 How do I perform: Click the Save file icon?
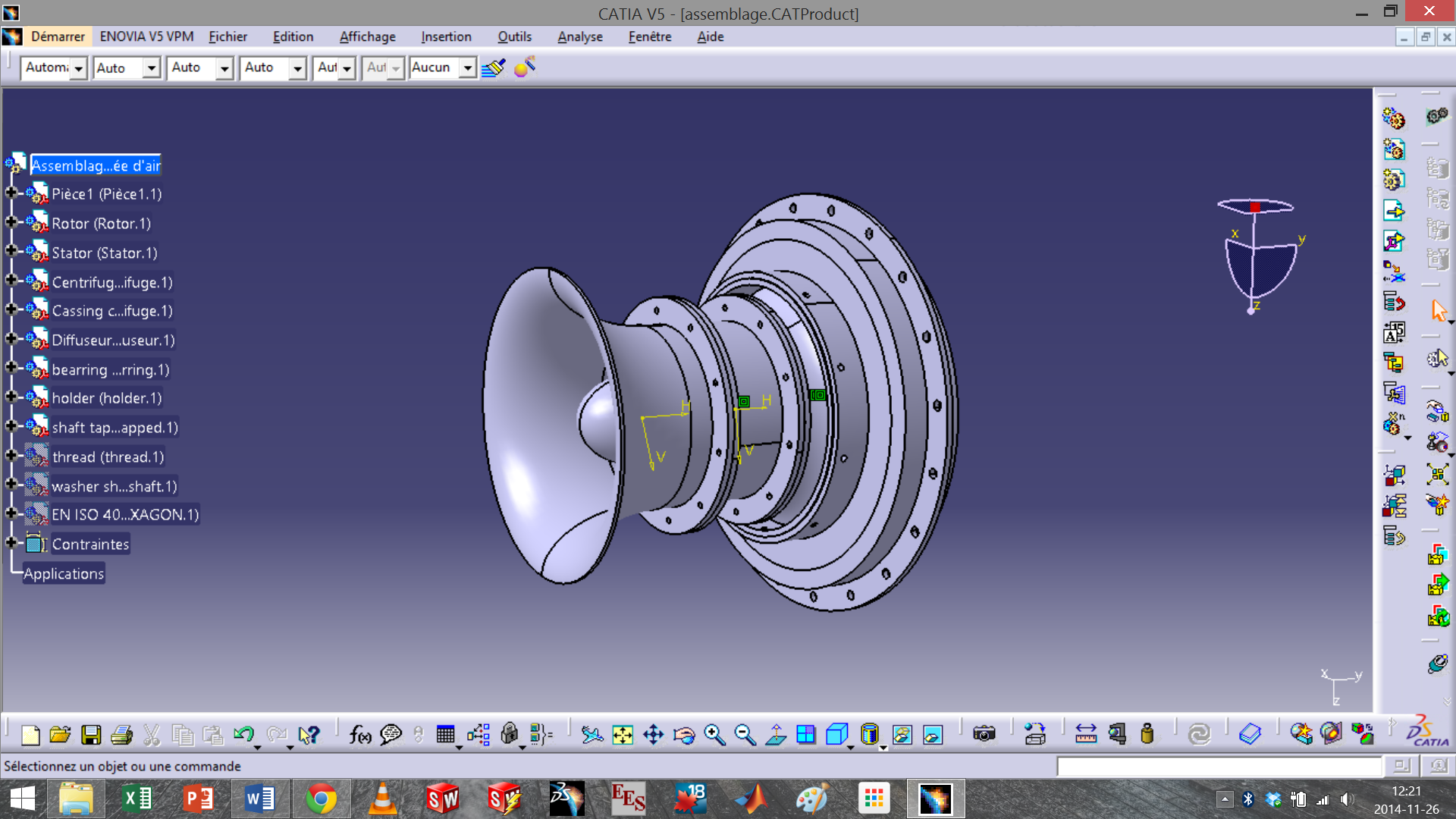[x=91, y=734]
